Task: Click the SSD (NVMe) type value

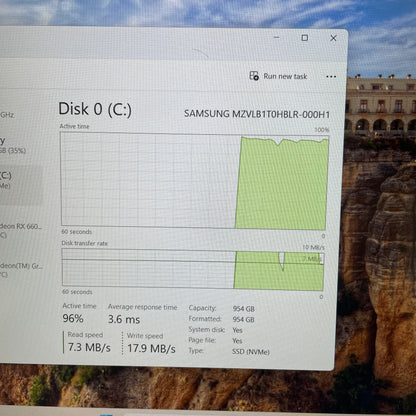Action: point(251,352)
